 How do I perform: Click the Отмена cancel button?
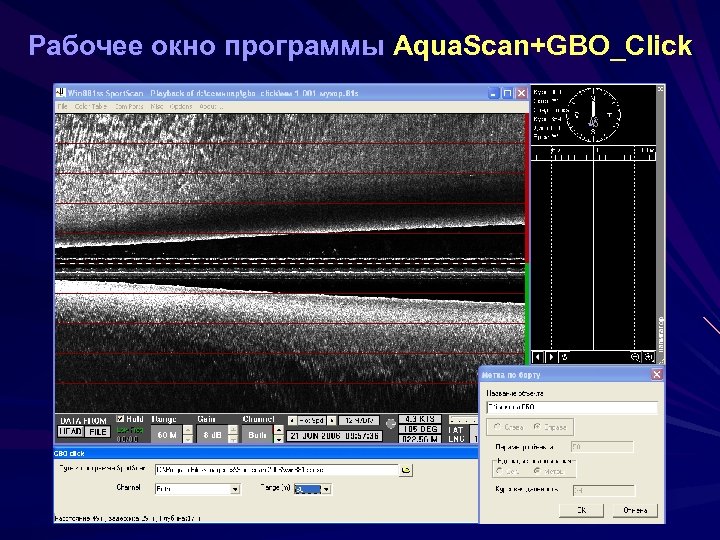point(635,510)
